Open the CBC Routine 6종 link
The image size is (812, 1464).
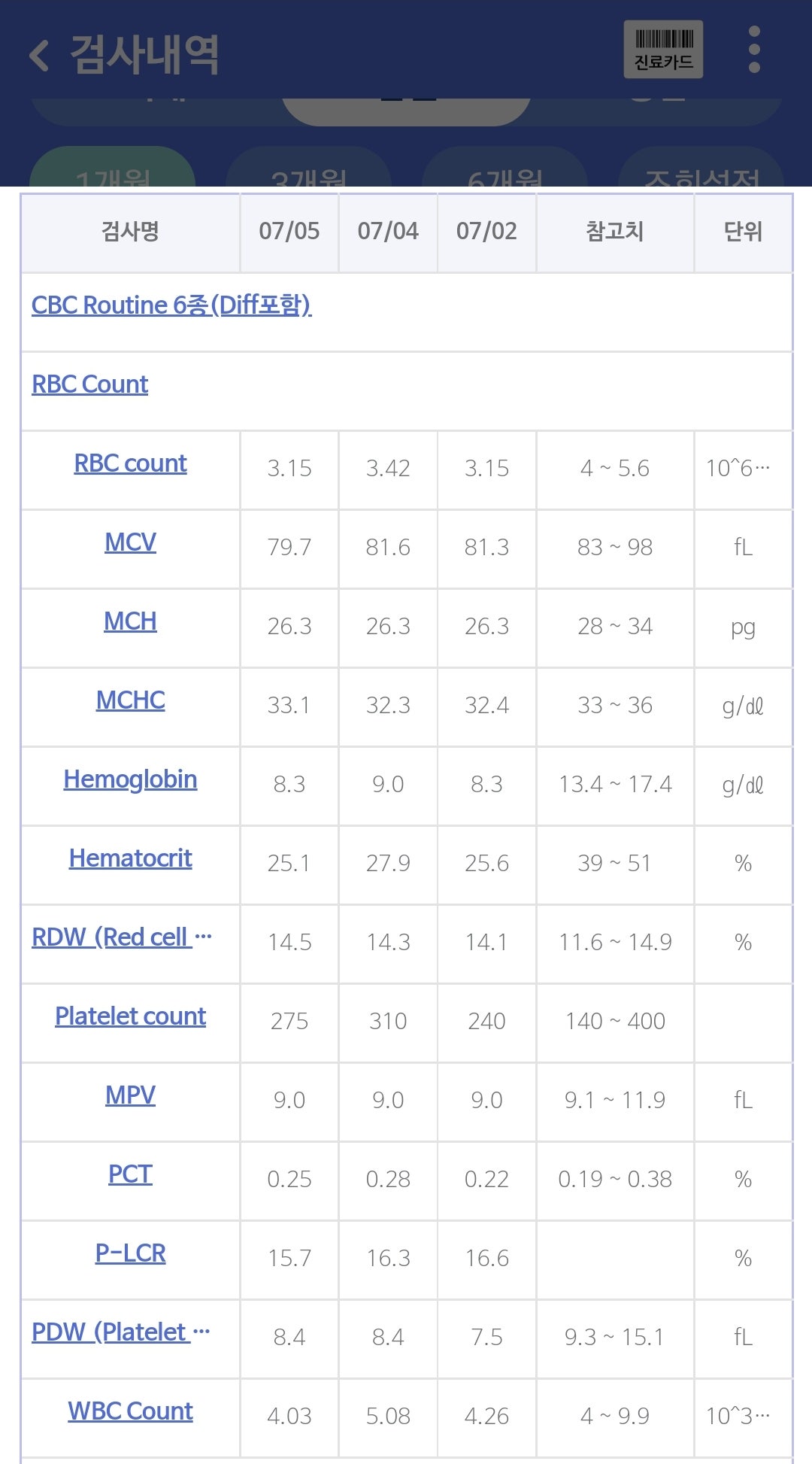(x=171, y=305)
